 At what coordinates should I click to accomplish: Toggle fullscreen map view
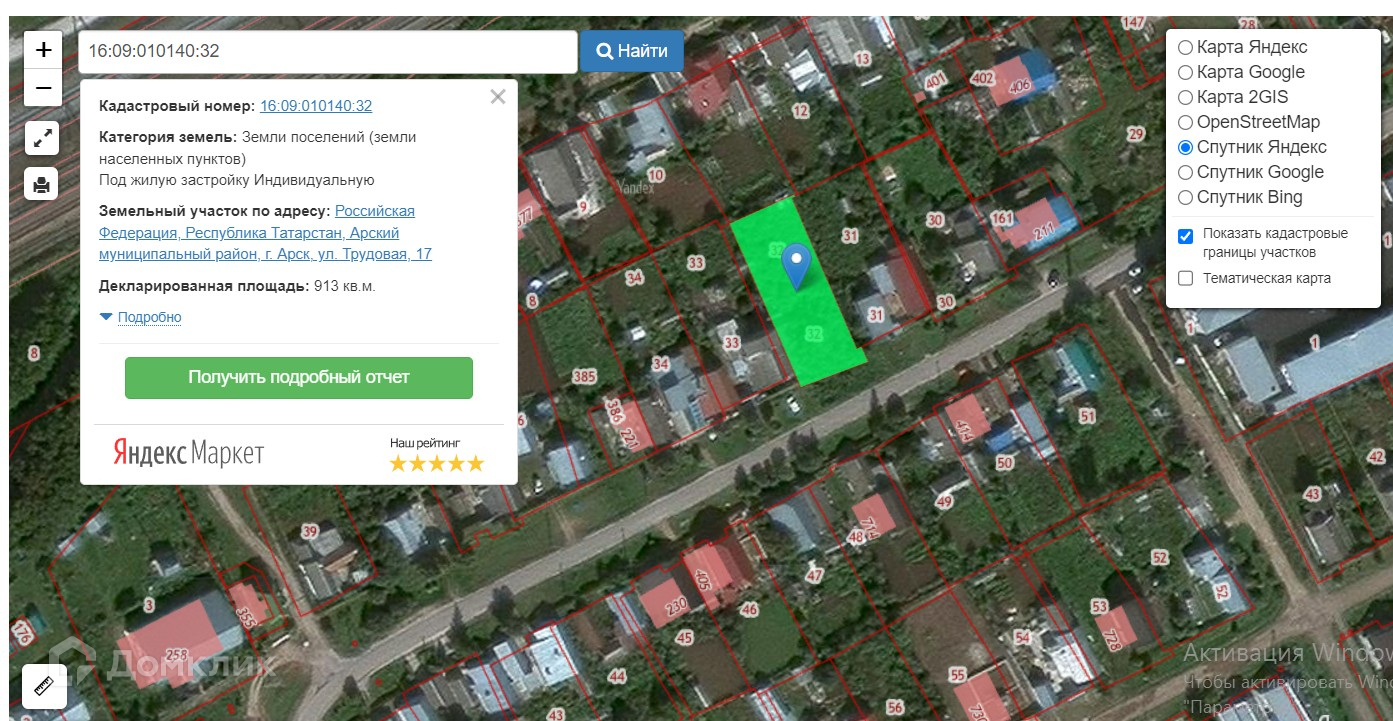43,139
